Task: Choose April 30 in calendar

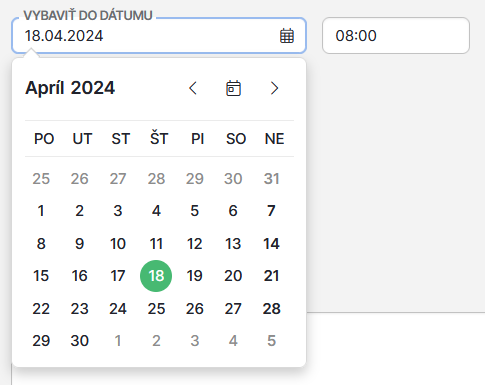Action: point(79,341)
